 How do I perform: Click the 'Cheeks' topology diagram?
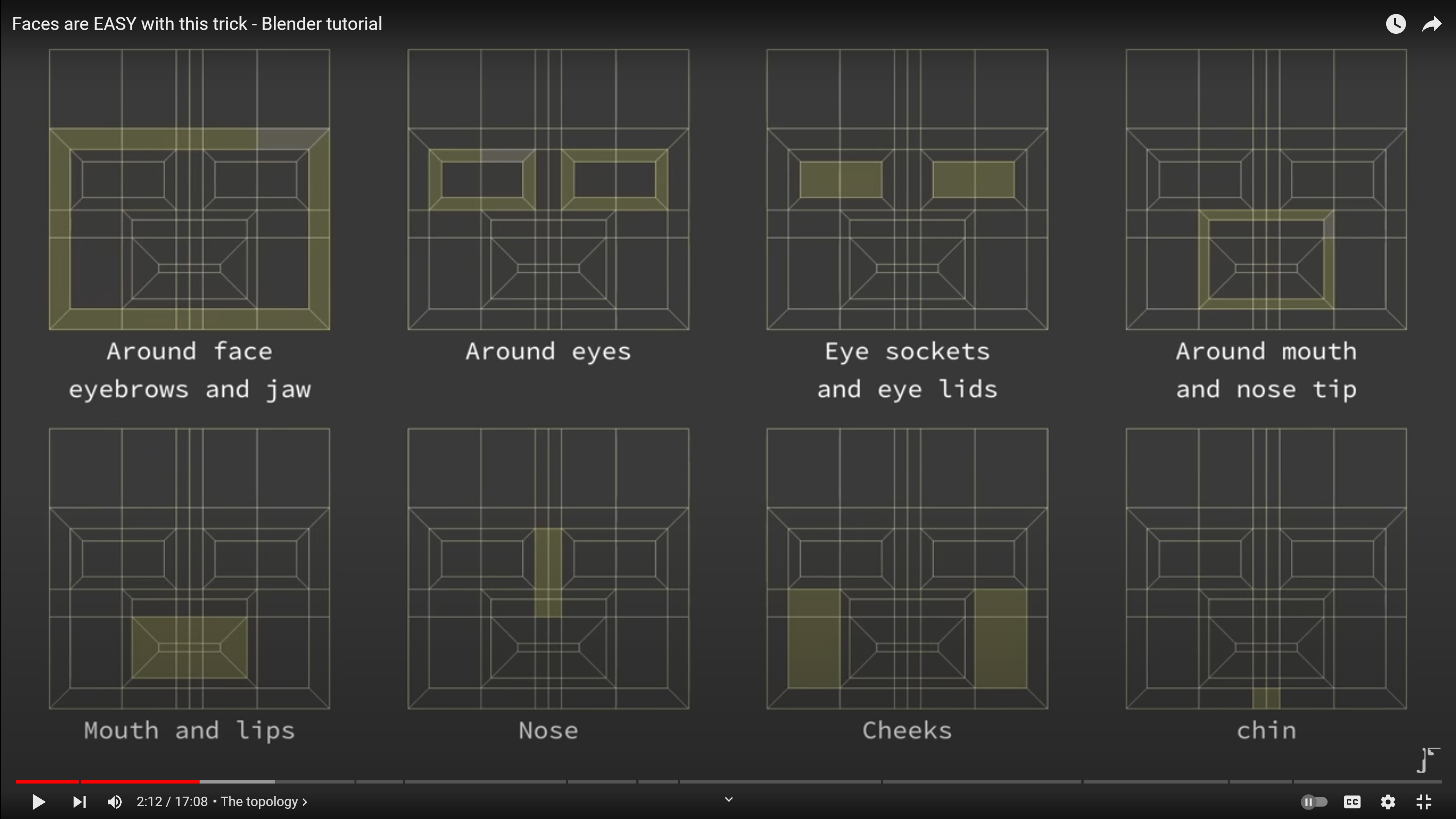pyautogui.click(x=907, y=568)
